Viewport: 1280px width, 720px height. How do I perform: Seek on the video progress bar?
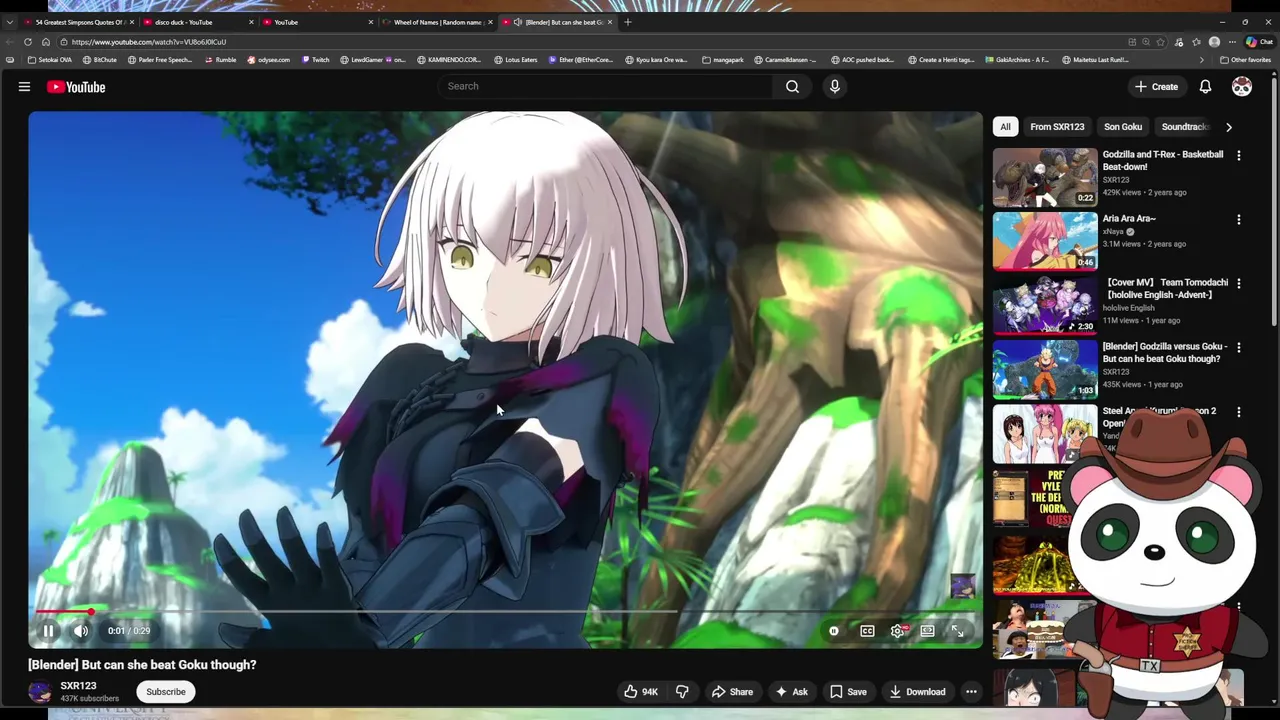point(505,611)
